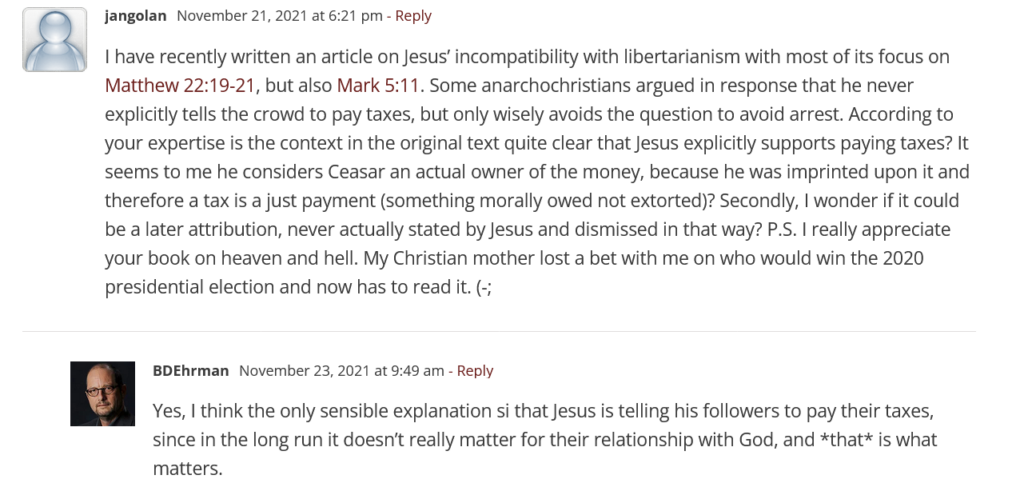Open BDEhrman's profile photo
This screenshot has height=499, width=1024.
[103, 394]
